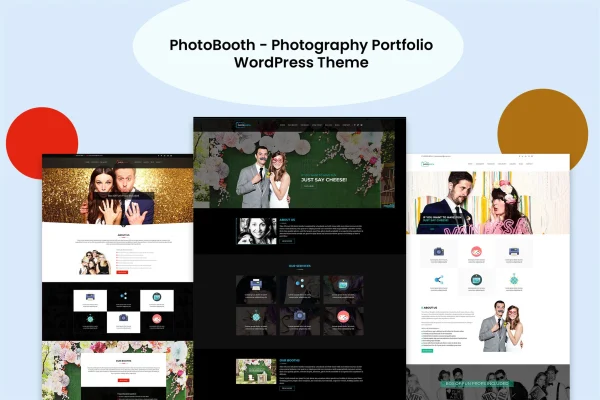The image size is (600, 400).
Task: Click the red round icon in the white mockup
Action: 476,251
